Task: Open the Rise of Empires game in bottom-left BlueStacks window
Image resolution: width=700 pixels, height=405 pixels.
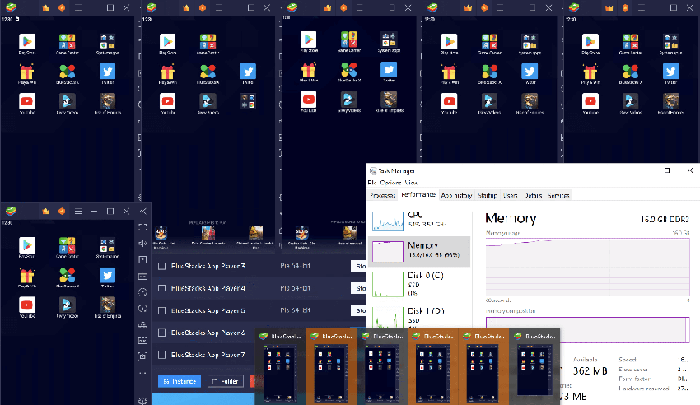Action: coord(107,305)
